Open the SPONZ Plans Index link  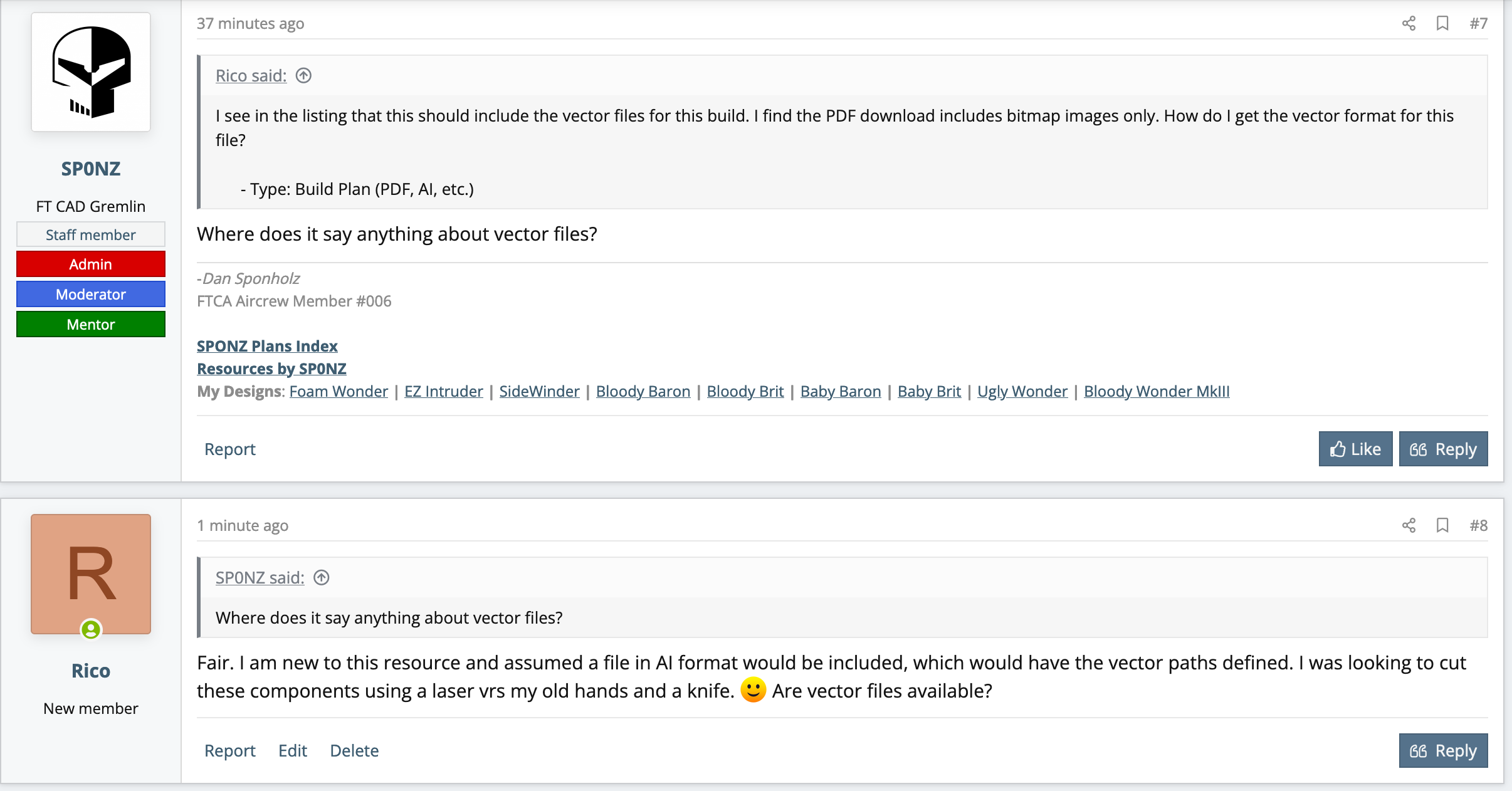[267, 346]
